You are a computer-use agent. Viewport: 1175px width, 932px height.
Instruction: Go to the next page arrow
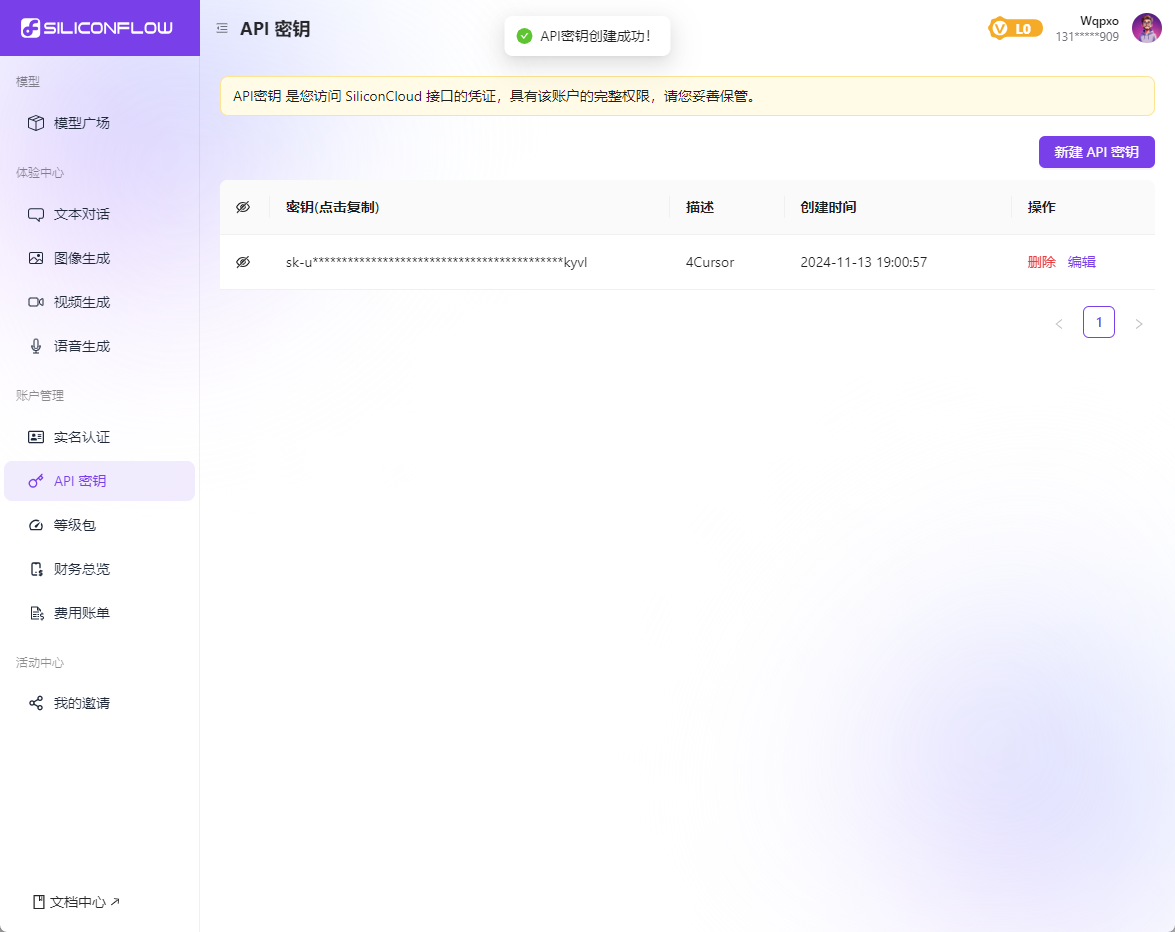(1138, 323)
